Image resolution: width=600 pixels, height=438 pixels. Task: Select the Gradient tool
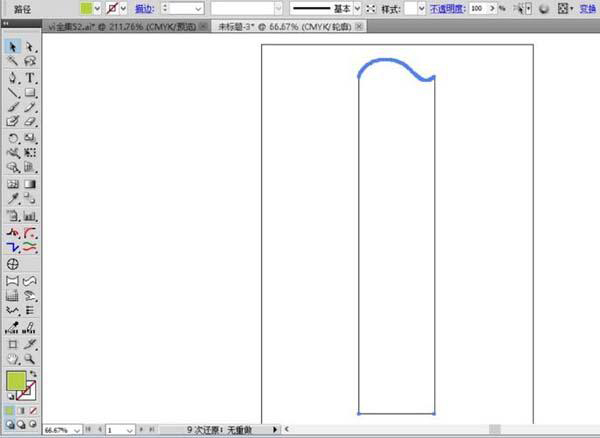tap(29, 184)
